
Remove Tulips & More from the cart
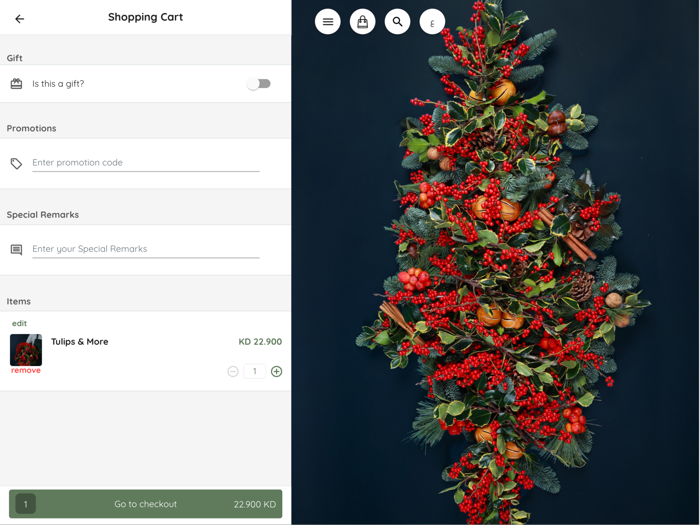(x=26, y=370)
